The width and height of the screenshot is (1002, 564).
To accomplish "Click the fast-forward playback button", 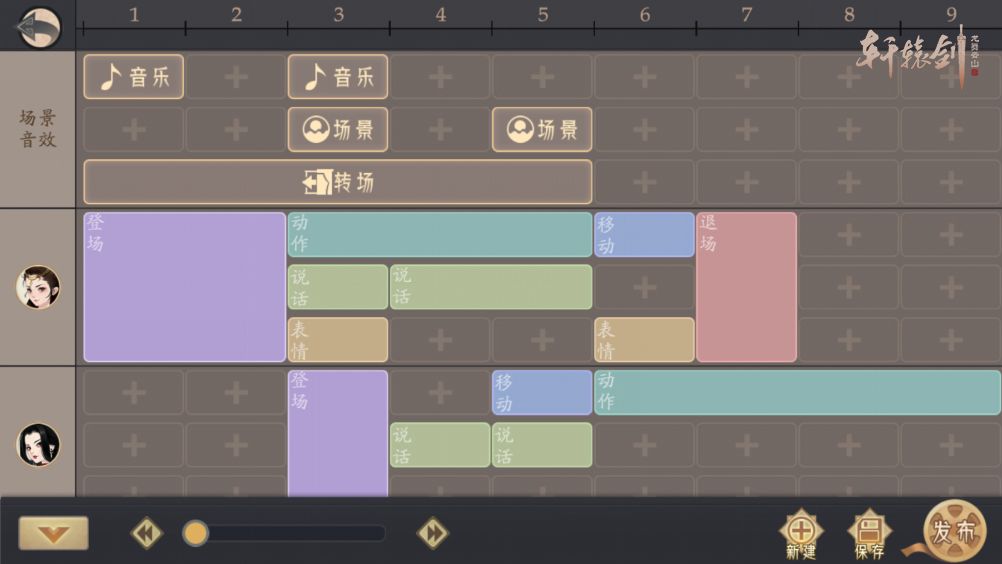I will (x=432, y=533).
